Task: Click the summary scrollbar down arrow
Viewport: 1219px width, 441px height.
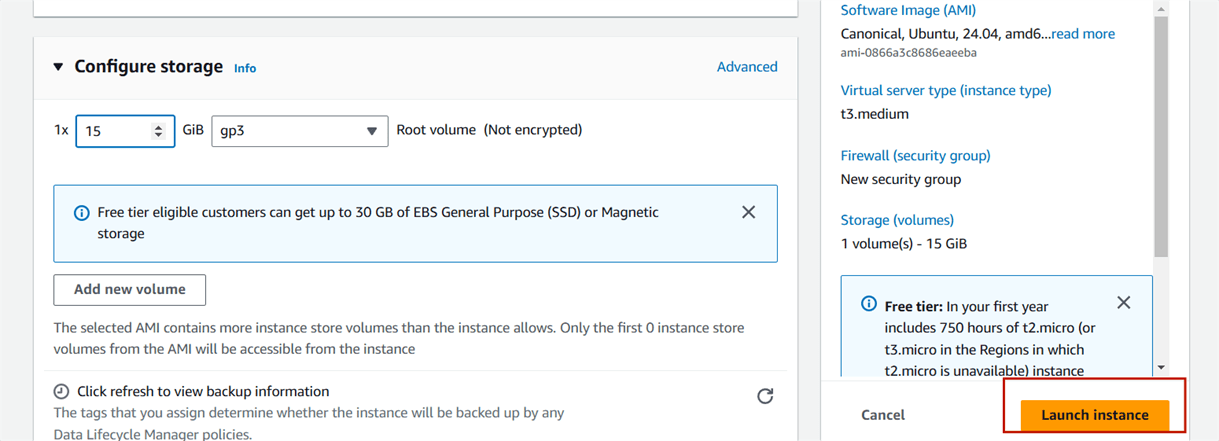Action: (x=1161, y=368)
